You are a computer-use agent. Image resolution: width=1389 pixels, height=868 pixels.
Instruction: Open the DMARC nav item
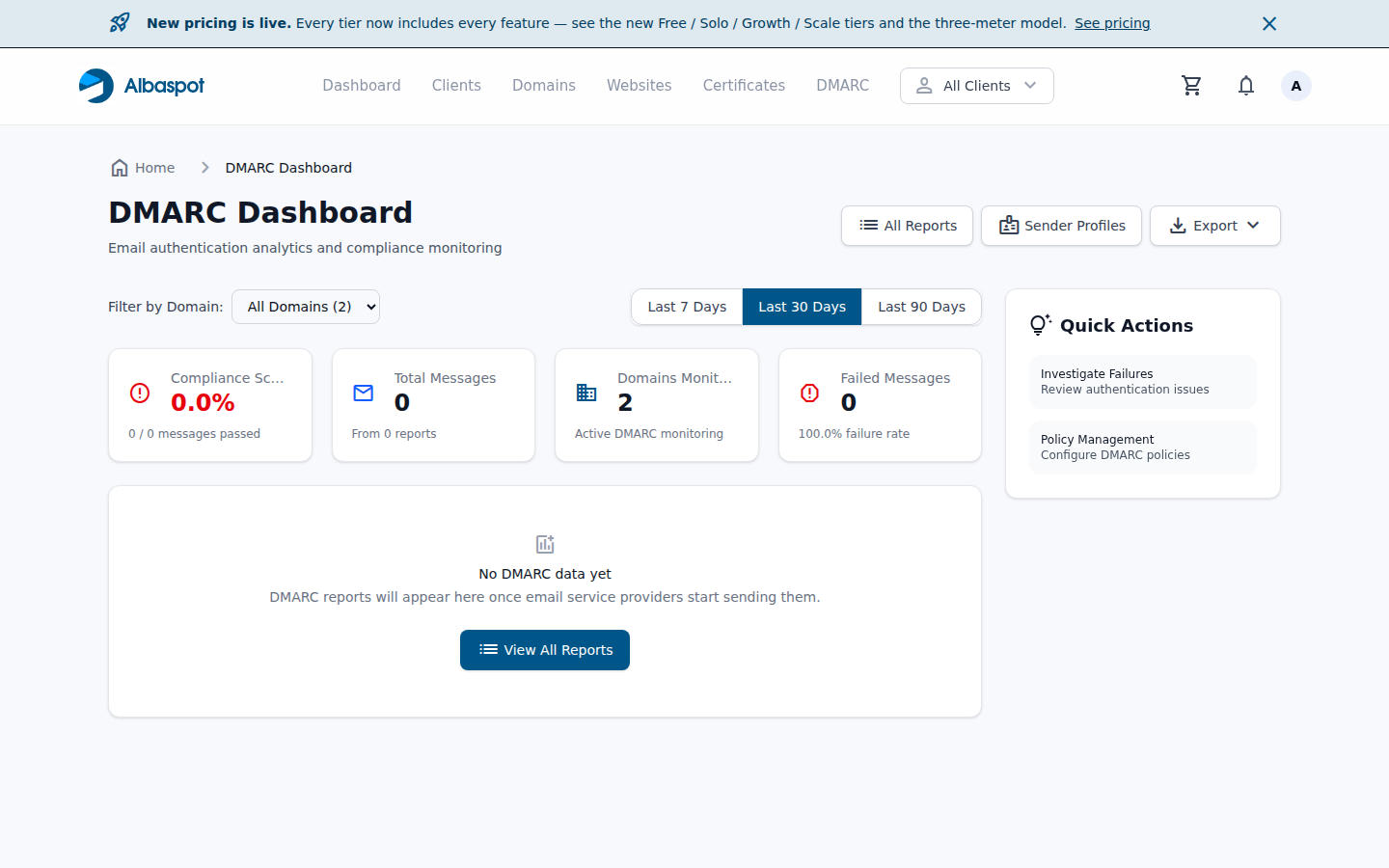pyautogui.click(x=843, y=86)
